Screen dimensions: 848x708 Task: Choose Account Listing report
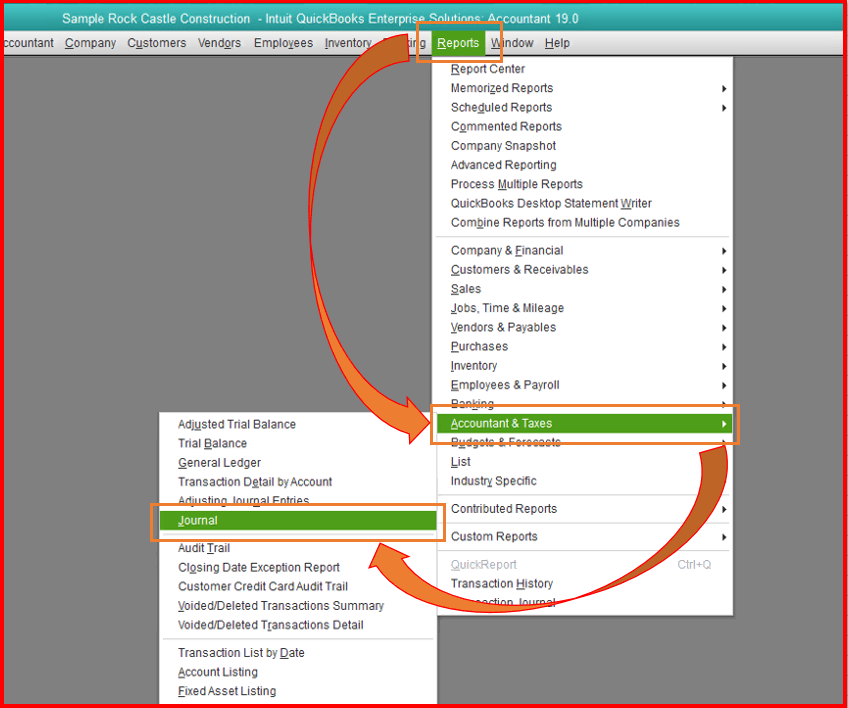coord(298,672)
